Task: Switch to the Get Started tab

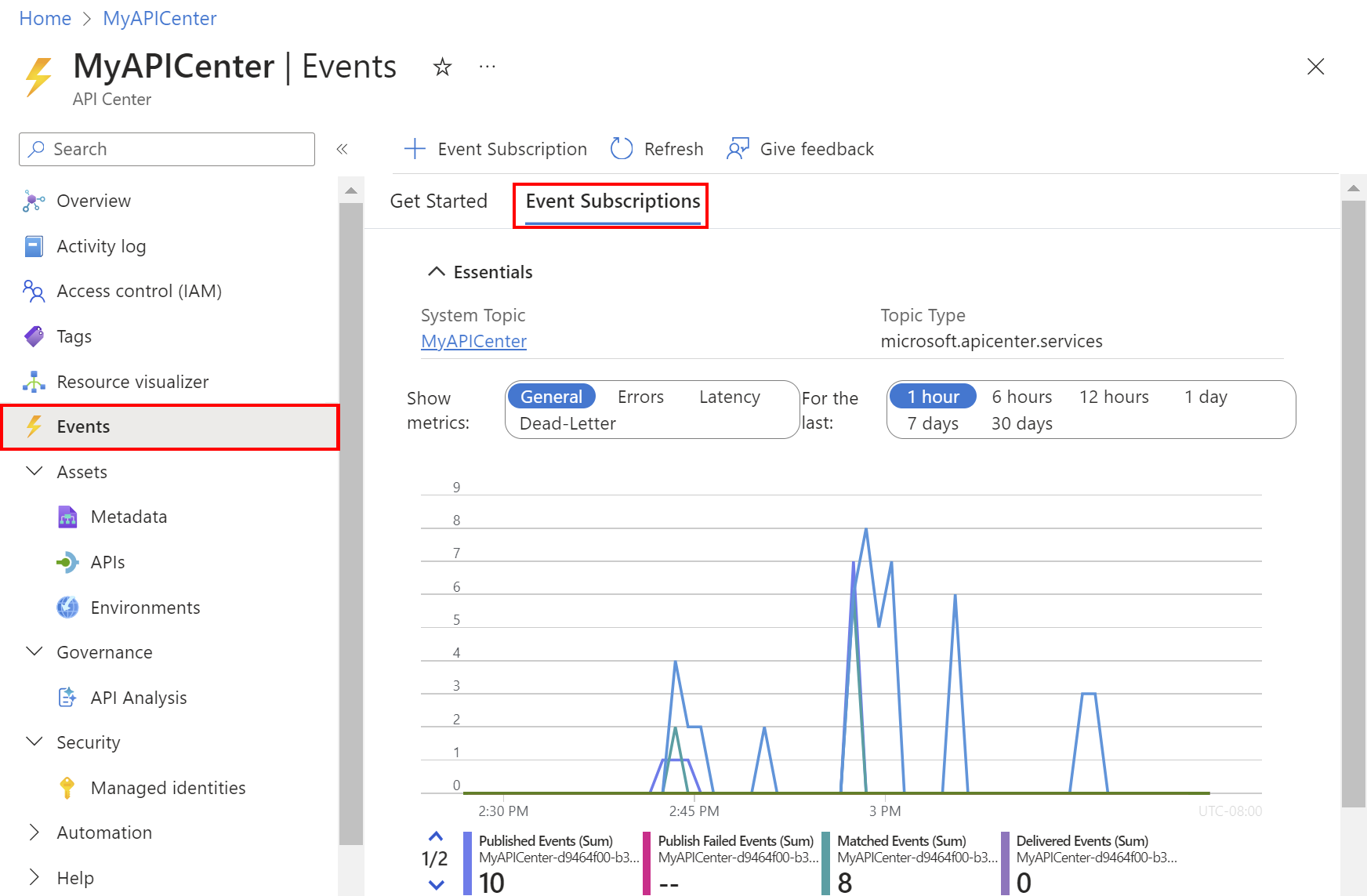Action: click(x=438, y=201)
